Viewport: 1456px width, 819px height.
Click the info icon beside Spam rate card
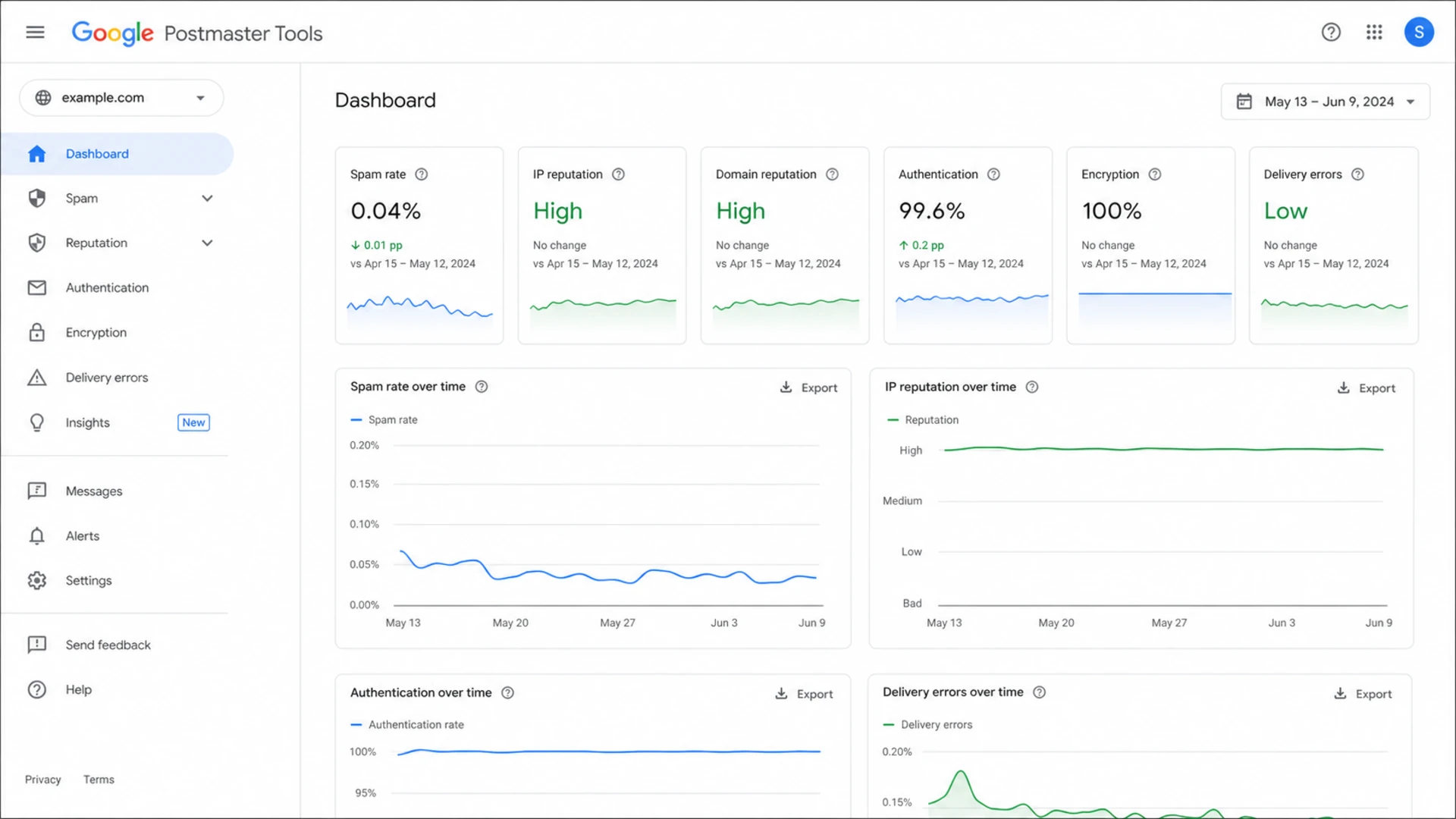422,174
